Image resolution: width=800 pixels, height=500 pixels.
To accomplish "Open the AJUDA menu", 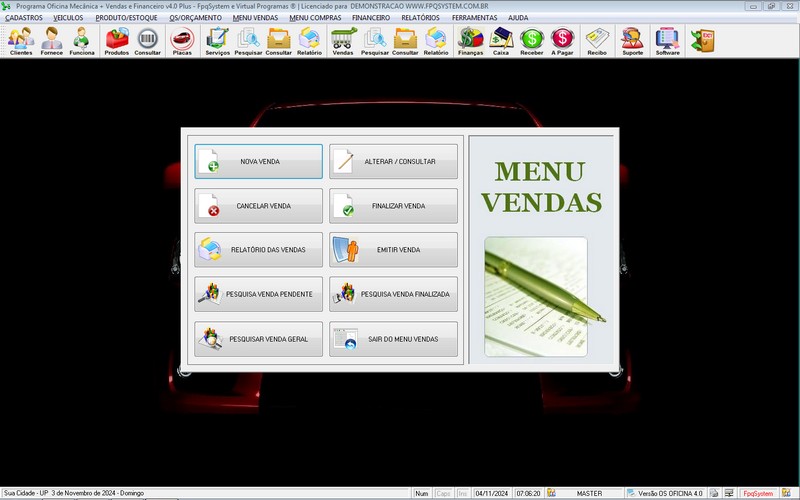I will point(518,18).
